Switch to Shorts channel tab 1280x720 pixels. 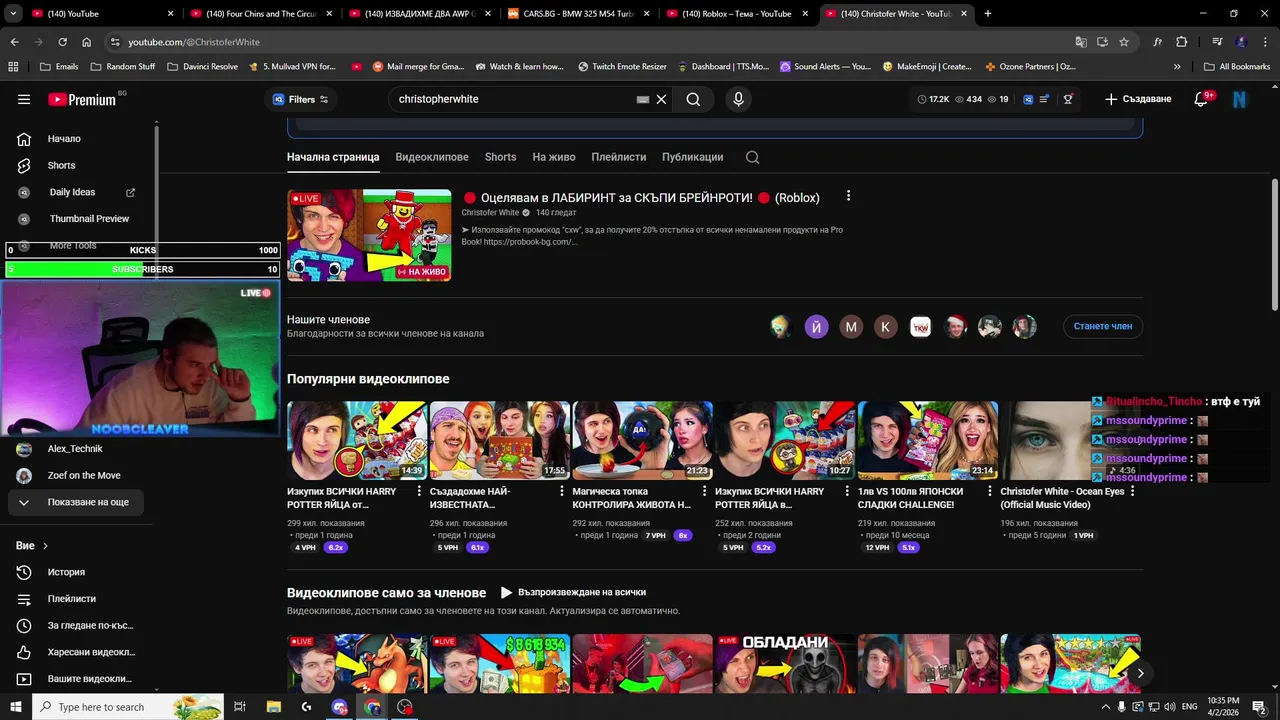pyautogui.click(x=500, y=157)
